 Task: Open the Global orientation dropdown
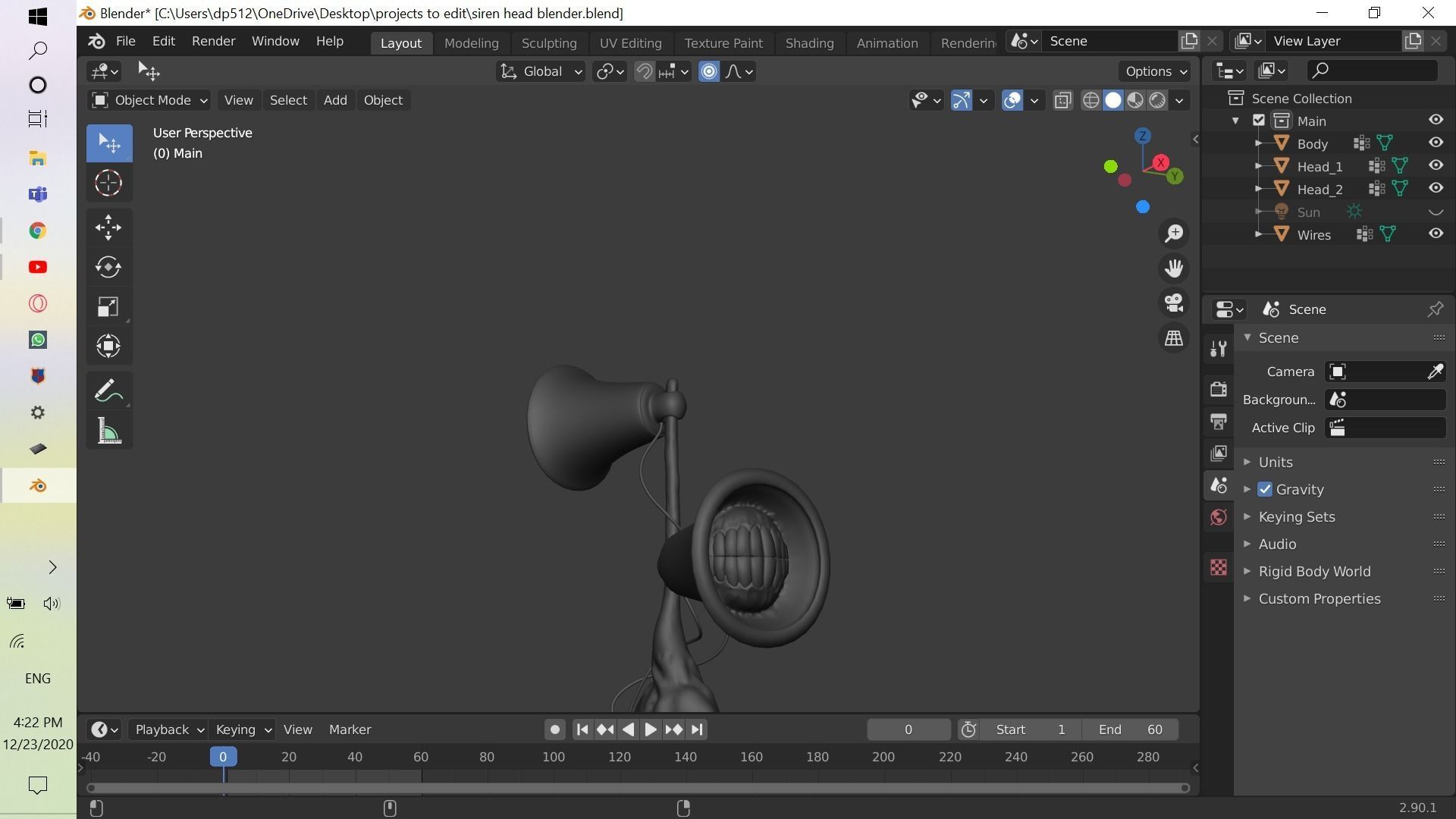click(541, 71)
